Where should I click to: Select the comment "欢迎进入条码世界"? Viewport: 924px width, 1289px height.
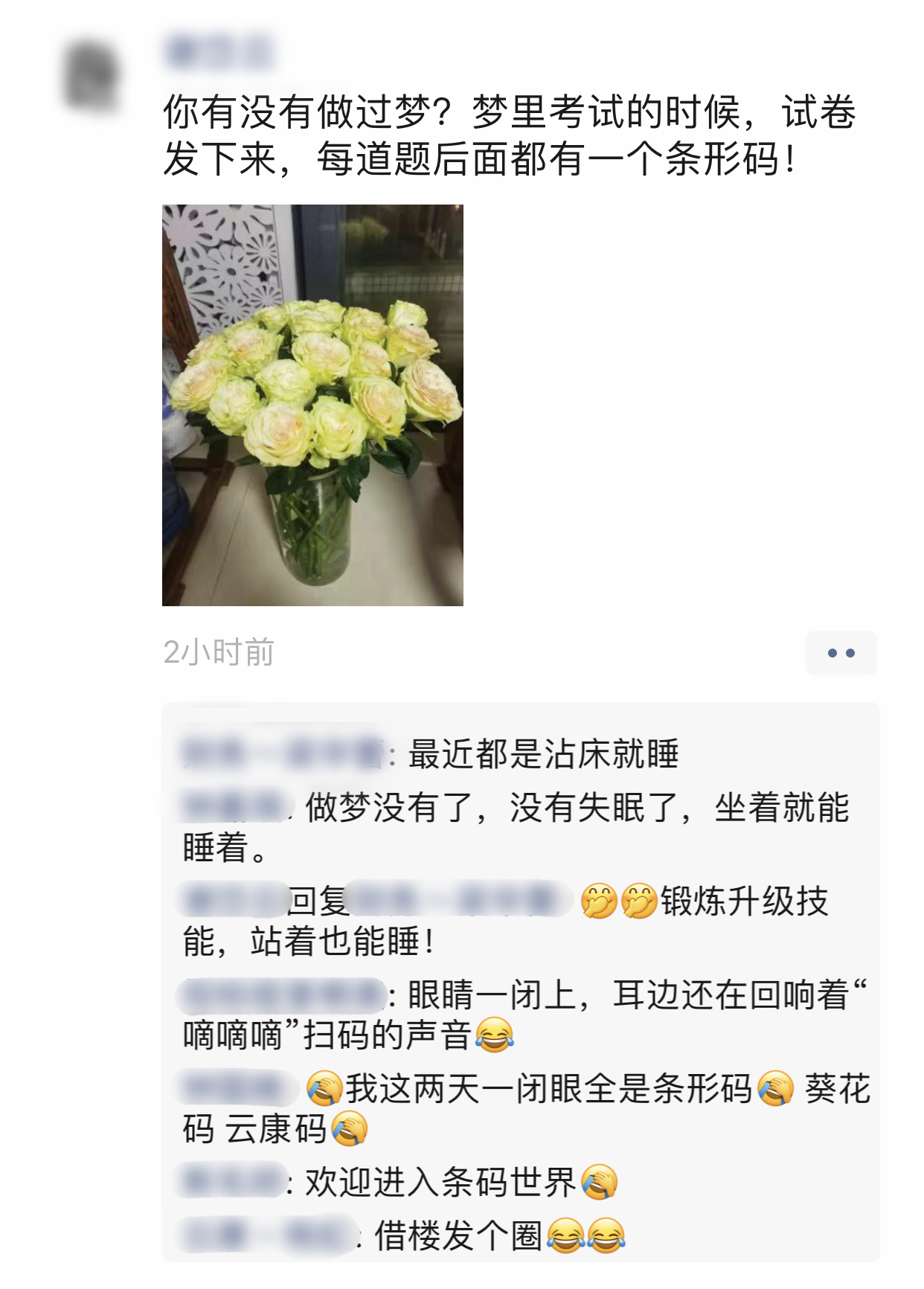point(440,1181)
